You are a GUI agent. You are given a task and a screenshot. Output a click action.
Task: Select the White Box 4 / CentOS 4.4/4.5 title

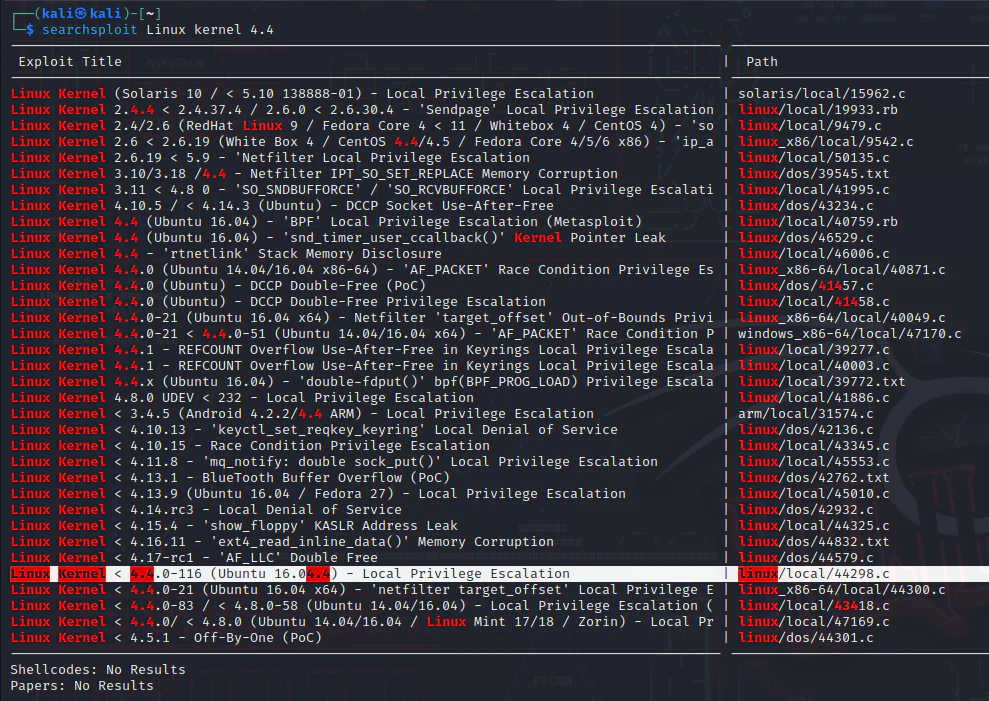click(x=362, y=142)
